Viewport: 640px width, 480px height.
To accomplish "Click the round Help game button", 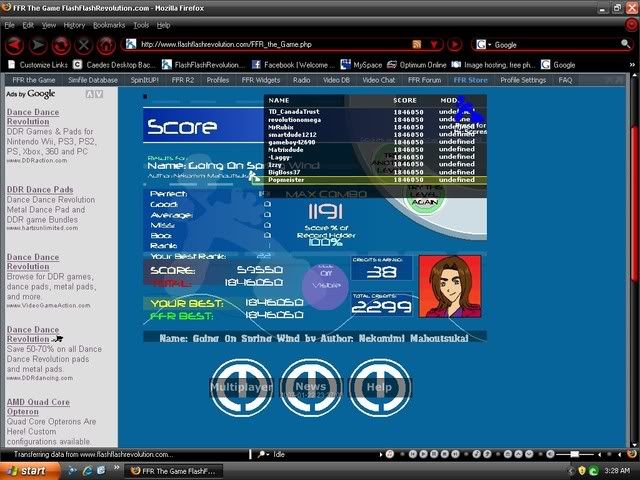I will point(379,386).
